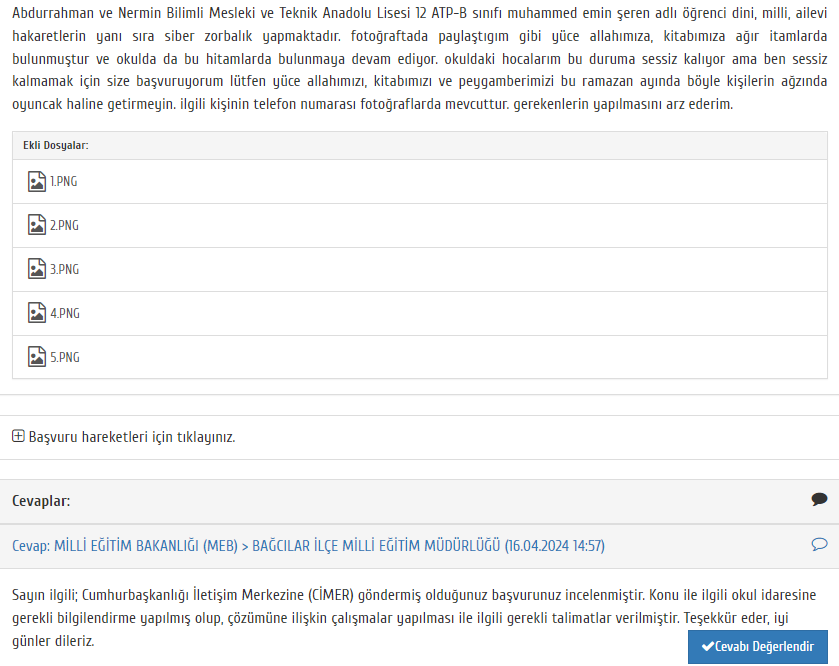This screenshot has width=839, height=666.
Task: Expand the plus box for Başvuru hareketleri
Action: coord(18,437)
